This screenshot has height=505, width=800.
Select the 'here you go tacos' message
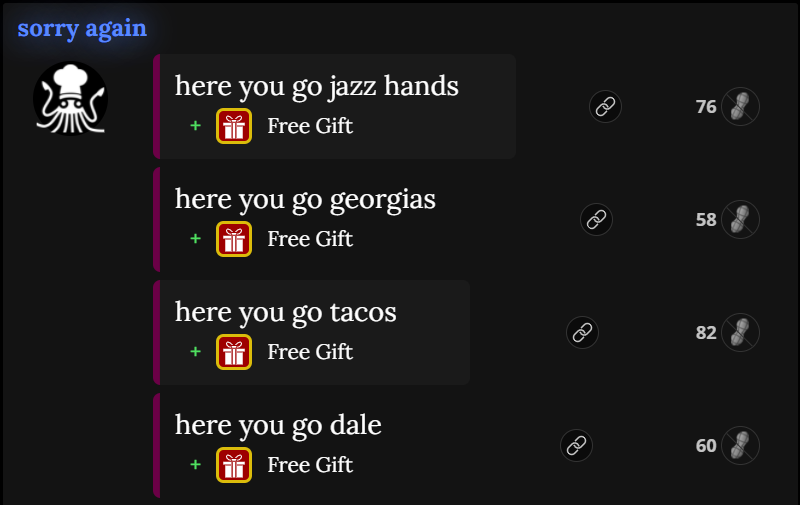pos(285,313)
